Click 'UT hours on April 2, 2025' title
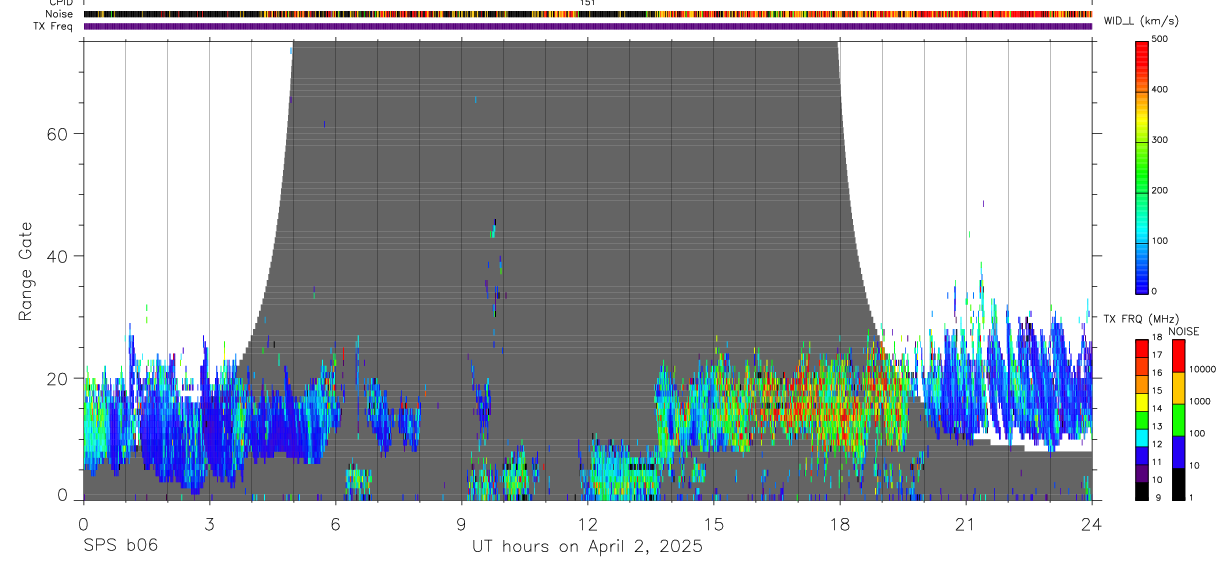The width and height of the screenshot is (1228, 567). [x=587, y=547]
